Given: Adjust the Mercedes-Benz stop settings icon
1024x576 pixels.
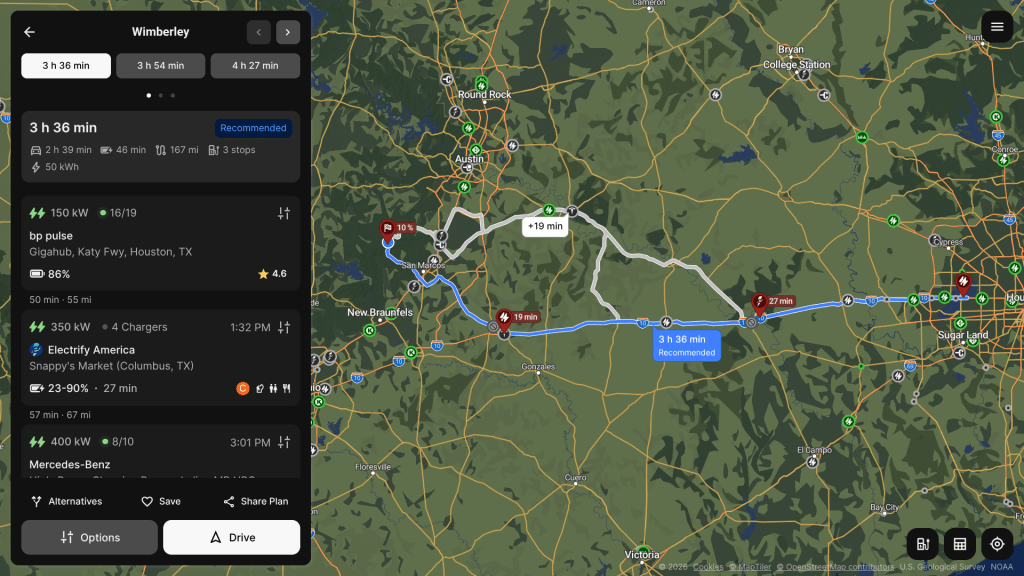Looking at the screenshot, I should click(284, 442).
